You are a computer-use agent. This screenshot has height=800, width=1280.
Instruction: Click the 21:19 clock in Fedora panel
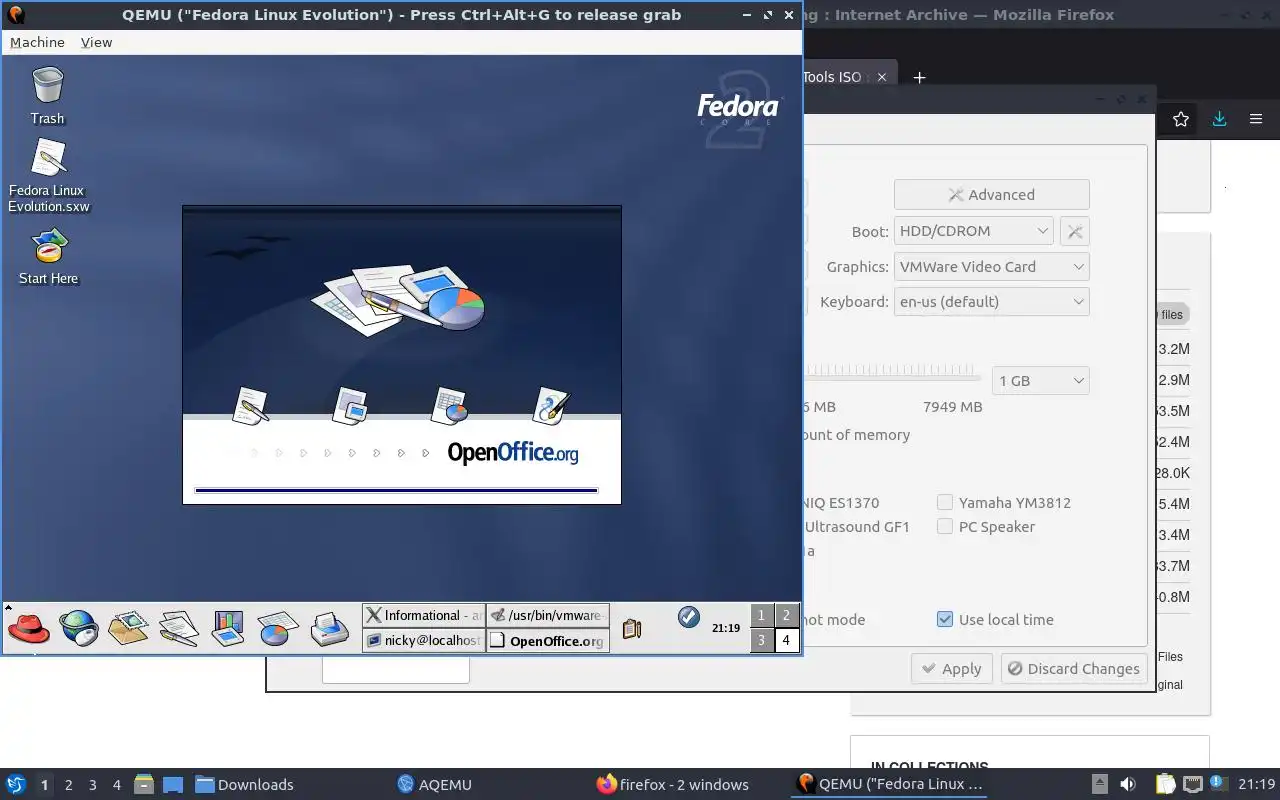(x=726, y=628)
